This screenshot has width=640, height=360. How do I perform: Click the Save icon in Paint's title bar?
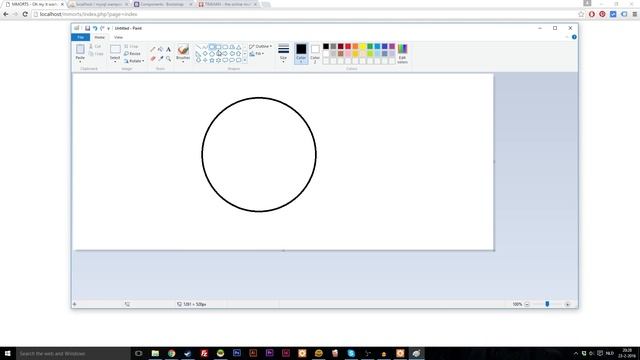tap(87, 28)
